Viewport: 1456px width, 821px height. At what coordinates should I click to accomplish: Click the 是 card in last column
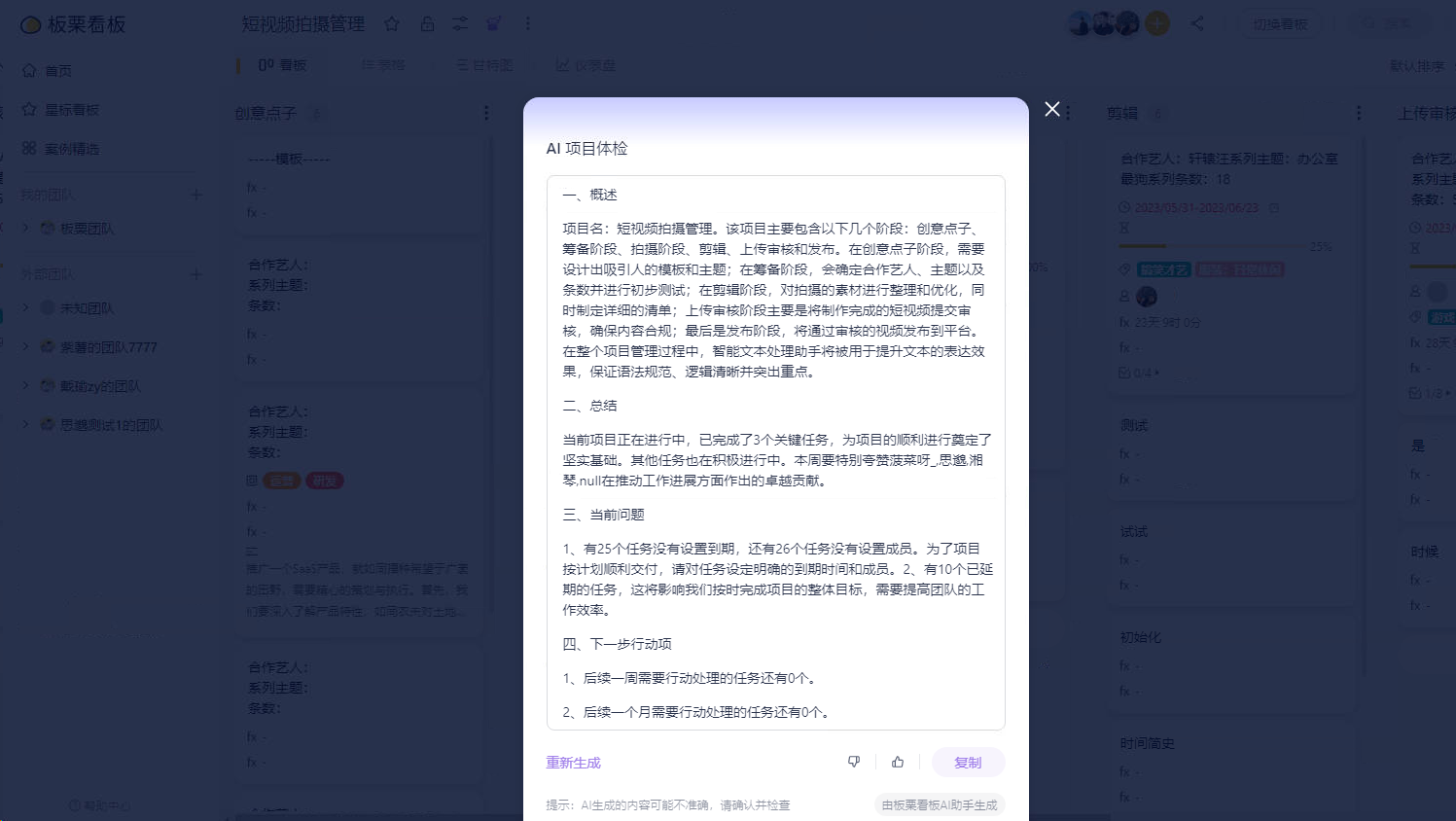1428,472
